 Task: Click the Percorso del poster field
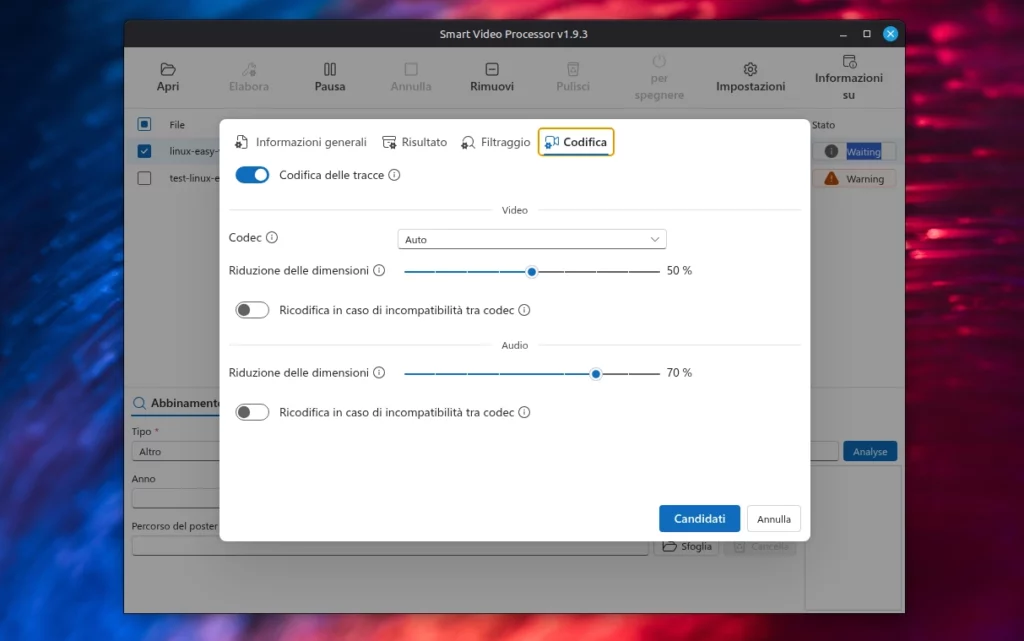point(390,546)
